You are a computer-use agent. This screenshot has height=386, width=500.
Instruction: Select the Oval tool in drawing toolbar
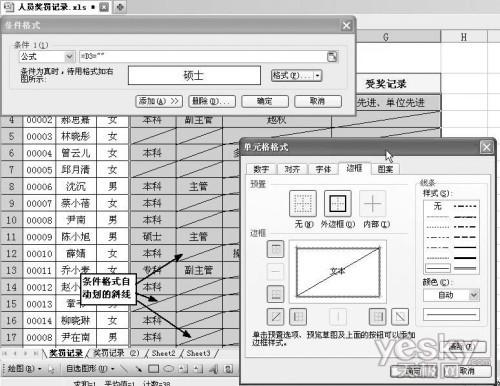tap(168, 369)
